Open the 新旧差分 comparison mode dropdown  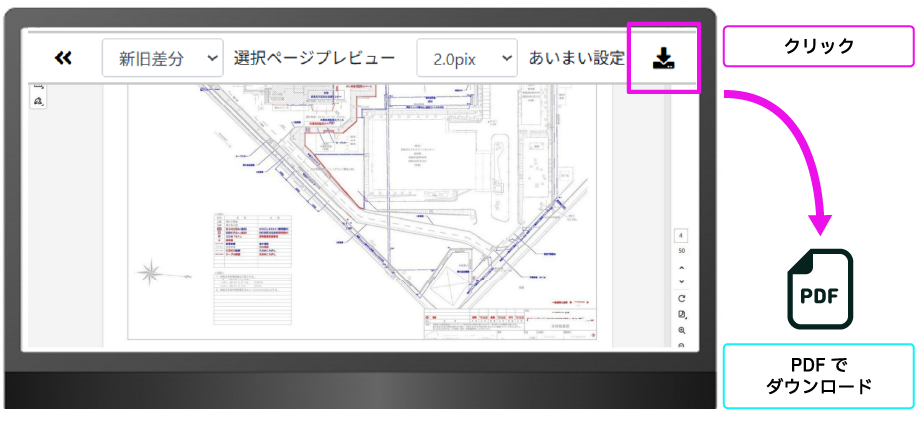pyautogui.click(x=163, y=58)
